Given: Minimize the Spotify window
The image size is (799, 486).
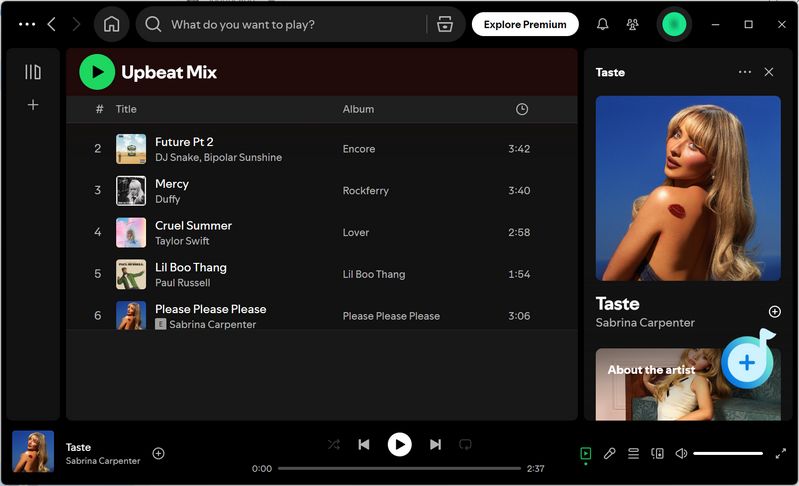Looking at the screenshot, I should point(715,24).
